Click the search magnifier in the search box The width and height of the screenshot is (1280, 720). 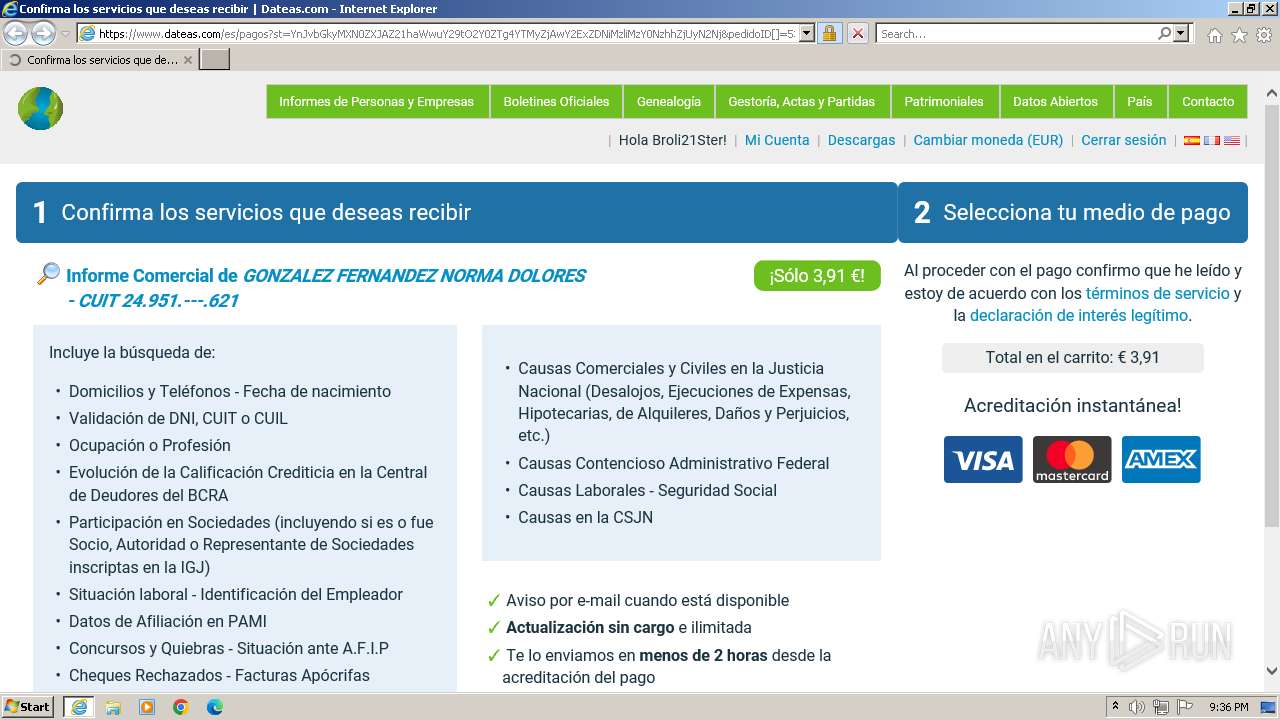tap(1164, 33)
